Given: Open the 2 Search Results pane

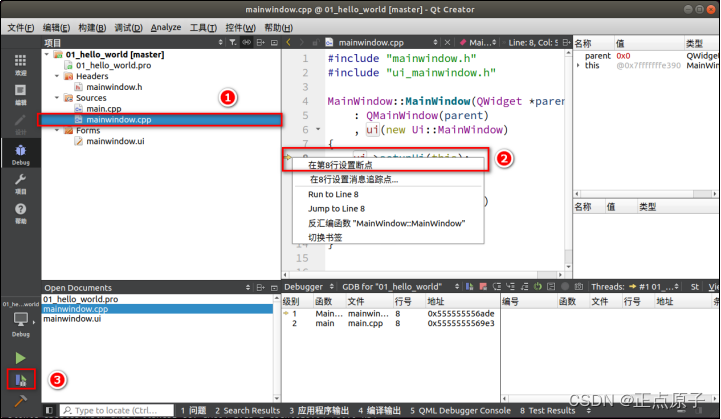Looking at the screenshot, I should tap(247, 410).
